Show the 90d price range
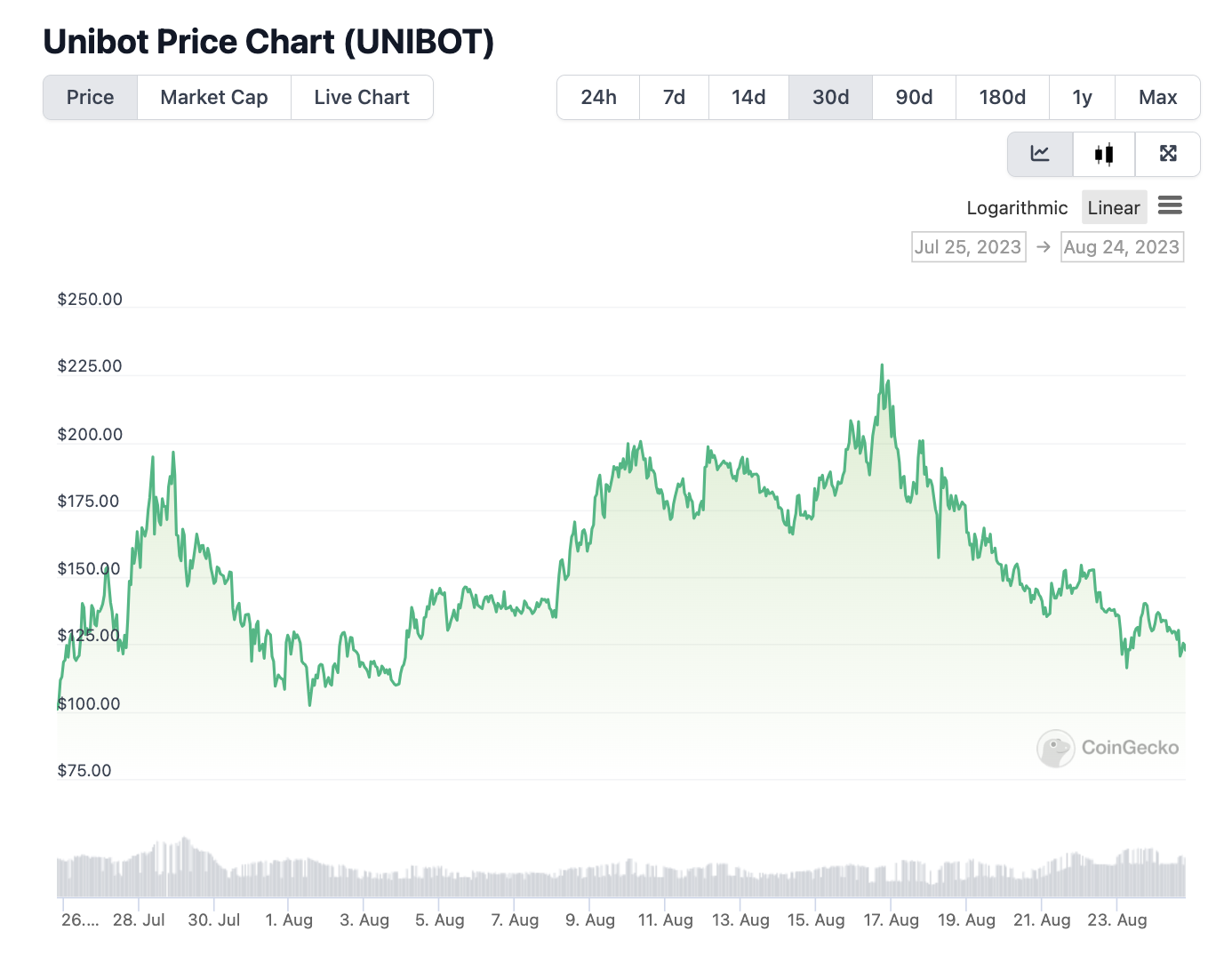This screenshot has height=955, width=1232. click(x=914, y=97)
